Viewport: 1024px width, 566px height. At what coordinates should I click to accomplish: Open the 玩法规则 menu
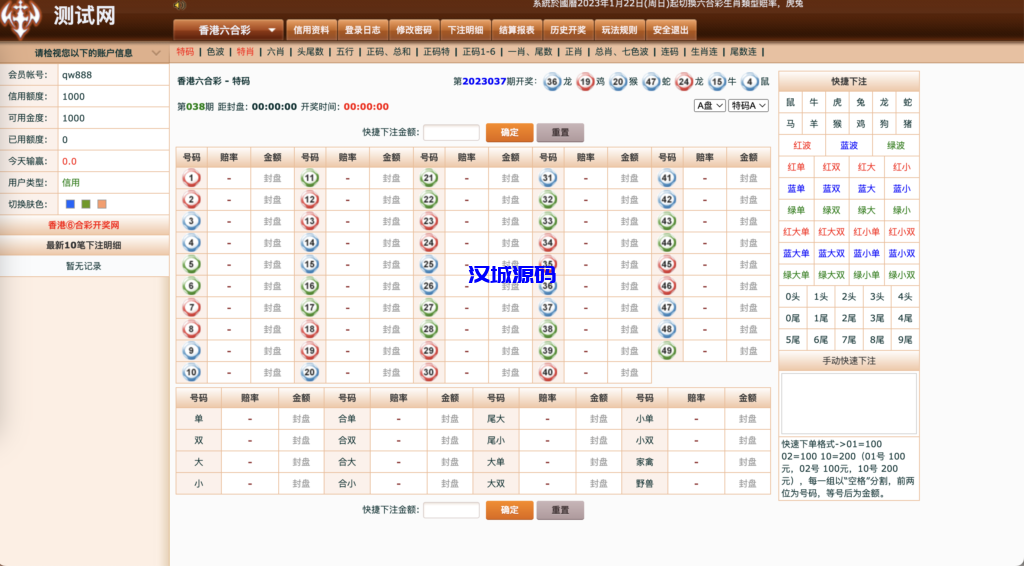point(619,30)
